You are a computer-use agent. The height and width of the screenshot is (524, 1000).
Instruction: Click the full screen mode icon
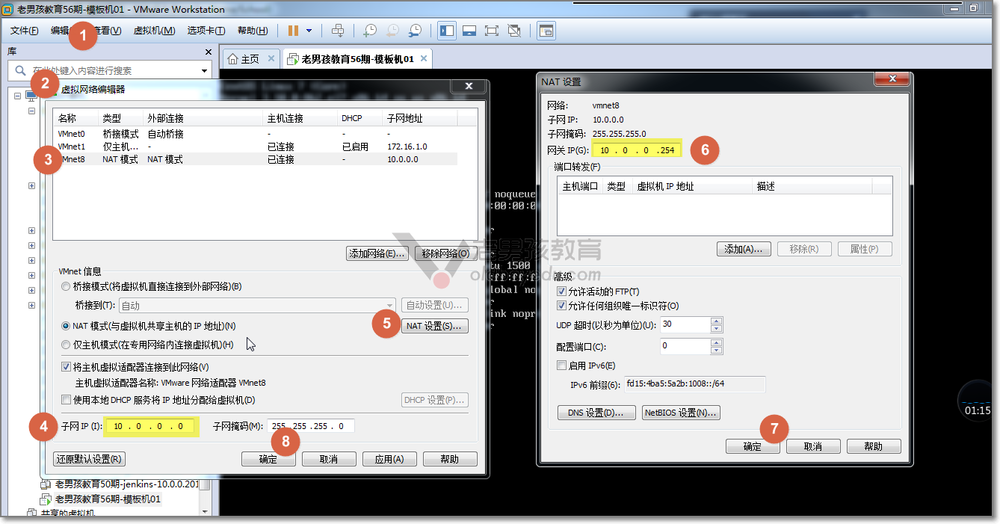point(492,31)
